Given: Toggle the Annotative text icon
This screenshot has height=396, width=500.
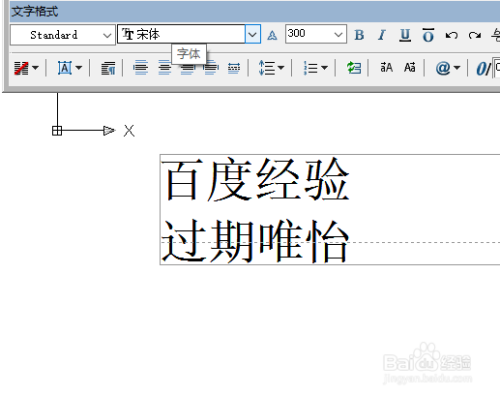Looking at the screenshot, I should click(272, 35).
